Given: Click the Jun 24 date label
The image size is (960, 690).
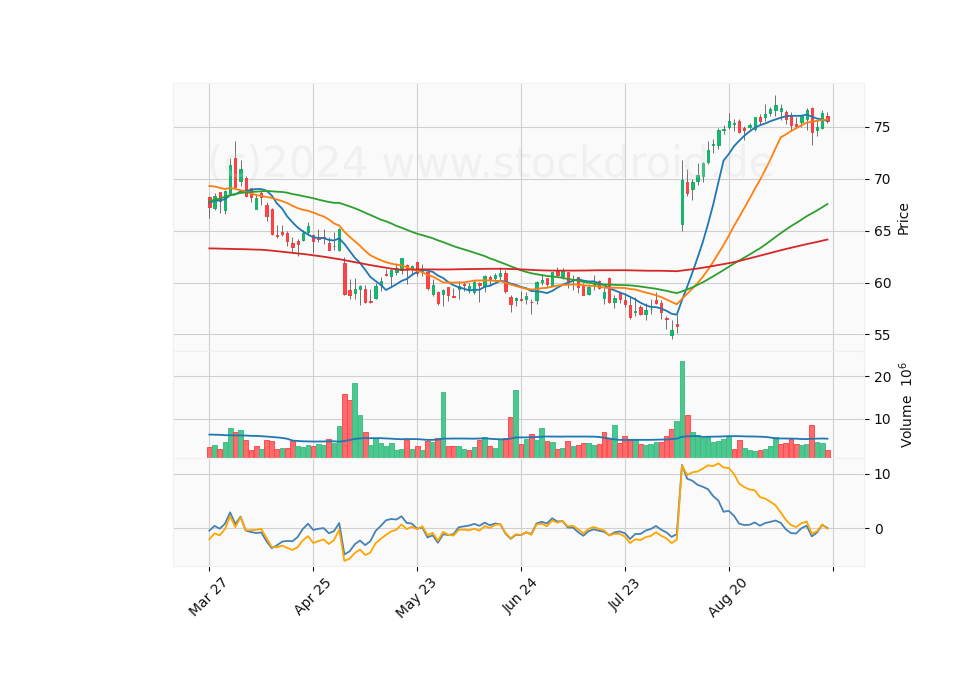Looking at the screenshot, I should [520, 596].
